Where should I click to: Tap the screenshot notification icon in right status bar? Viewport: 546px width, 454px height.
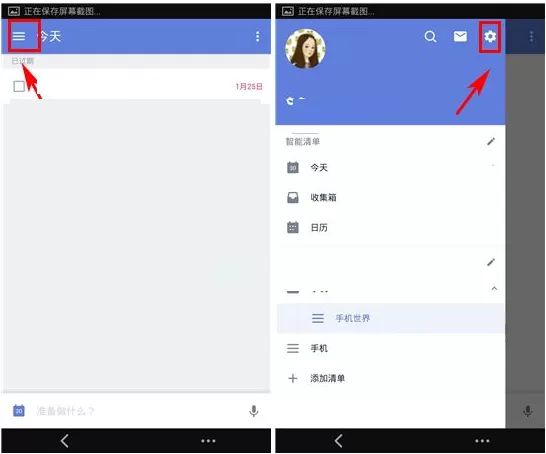[x=288, y=11]
